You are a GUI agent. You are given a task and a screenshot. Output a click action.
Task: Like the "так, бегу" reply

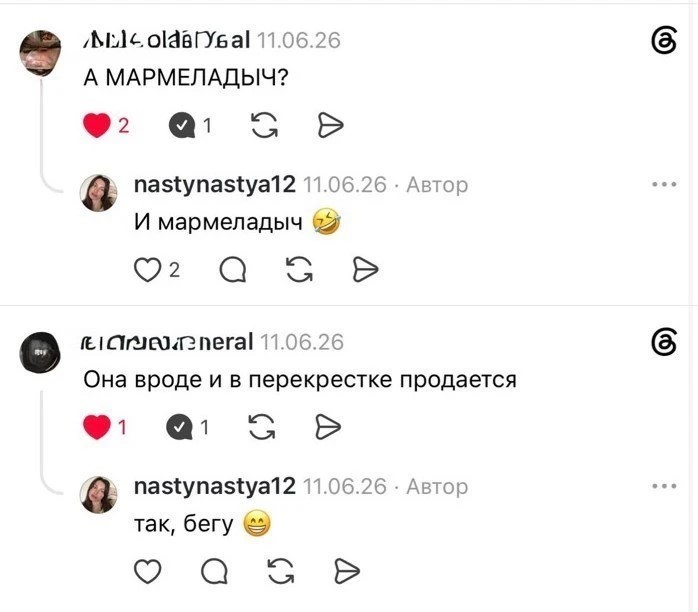(147, 571)
